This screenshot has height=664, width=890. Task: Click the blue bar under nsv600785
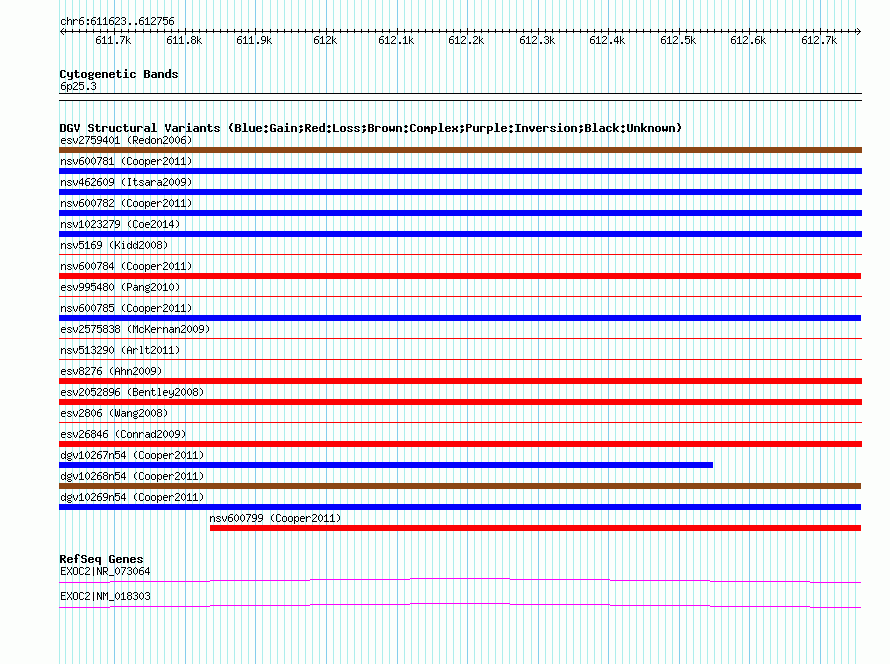click(x=460, y=318)
